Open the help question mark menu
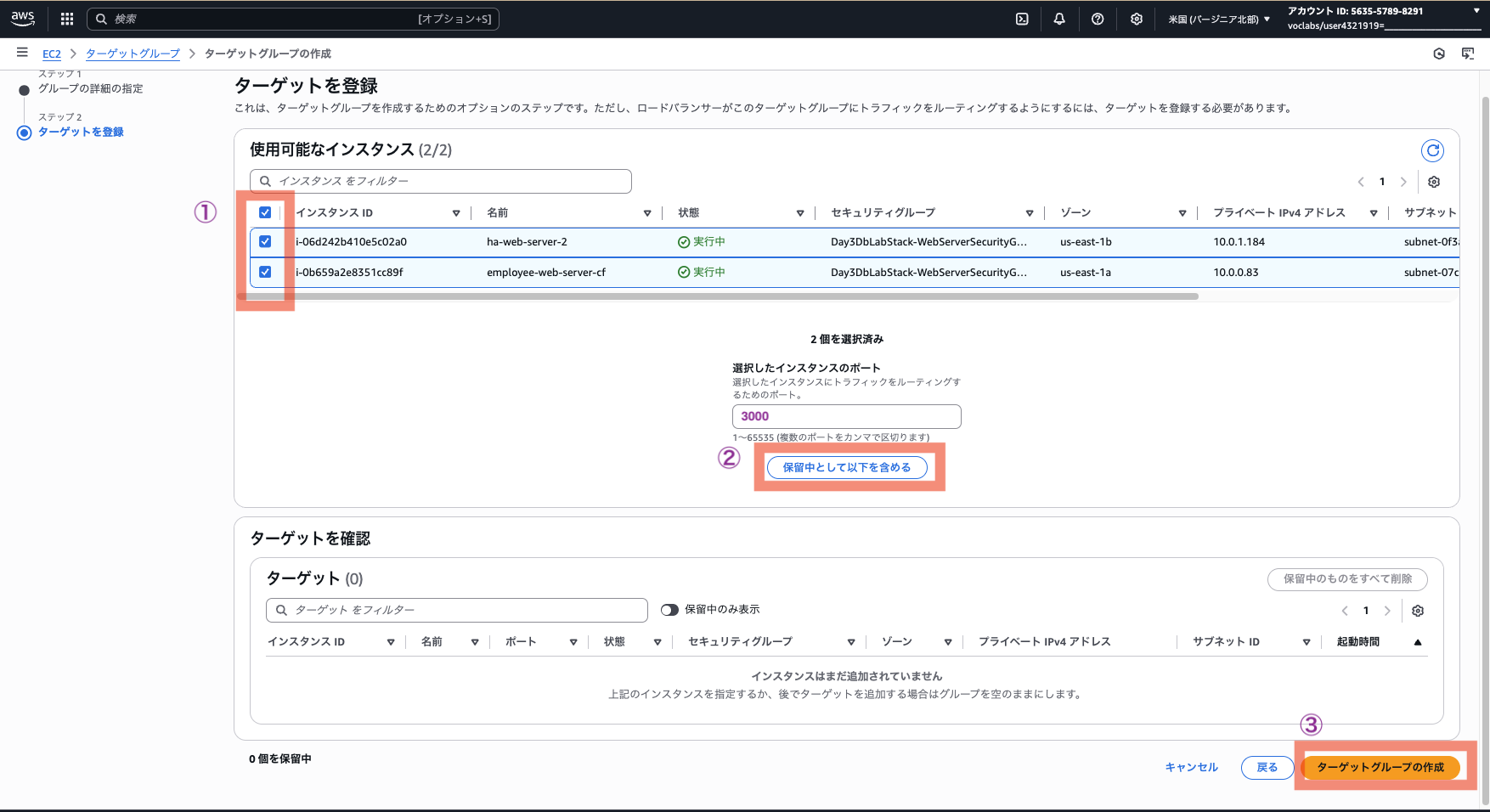 1098,19
